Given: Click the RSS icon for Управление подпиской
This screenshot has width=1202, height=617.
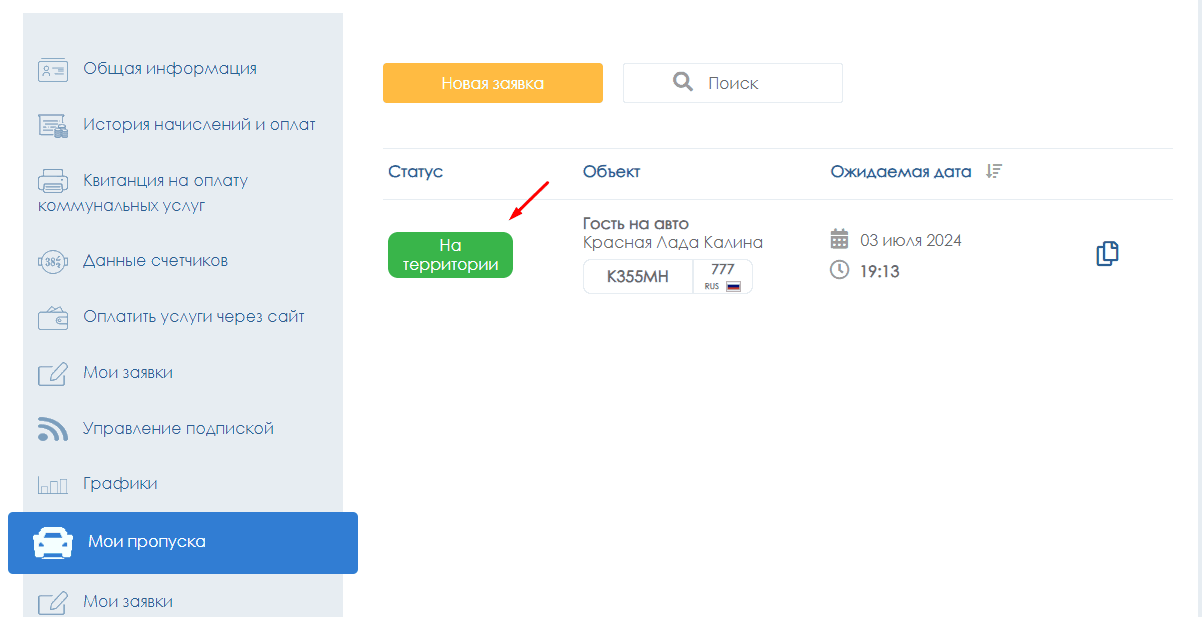Looking at the screenshot, I should [52, 429].
